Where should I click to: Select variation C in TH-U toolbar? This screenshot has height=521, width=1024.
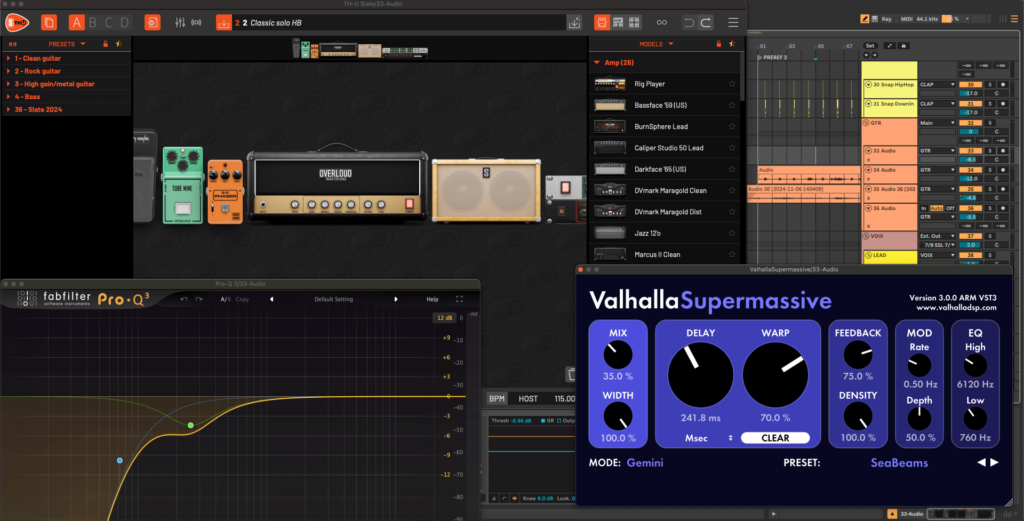(108, 23)
